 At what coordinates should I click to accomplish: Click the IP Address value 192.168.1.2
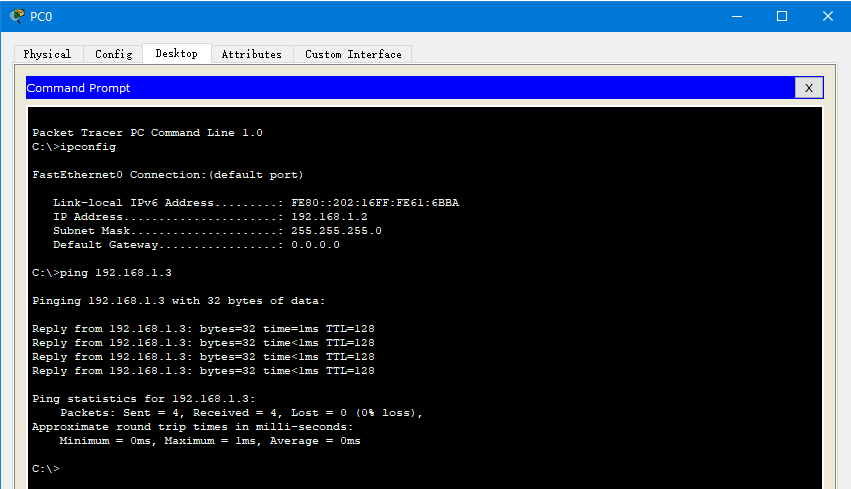[x=329, y=217]
